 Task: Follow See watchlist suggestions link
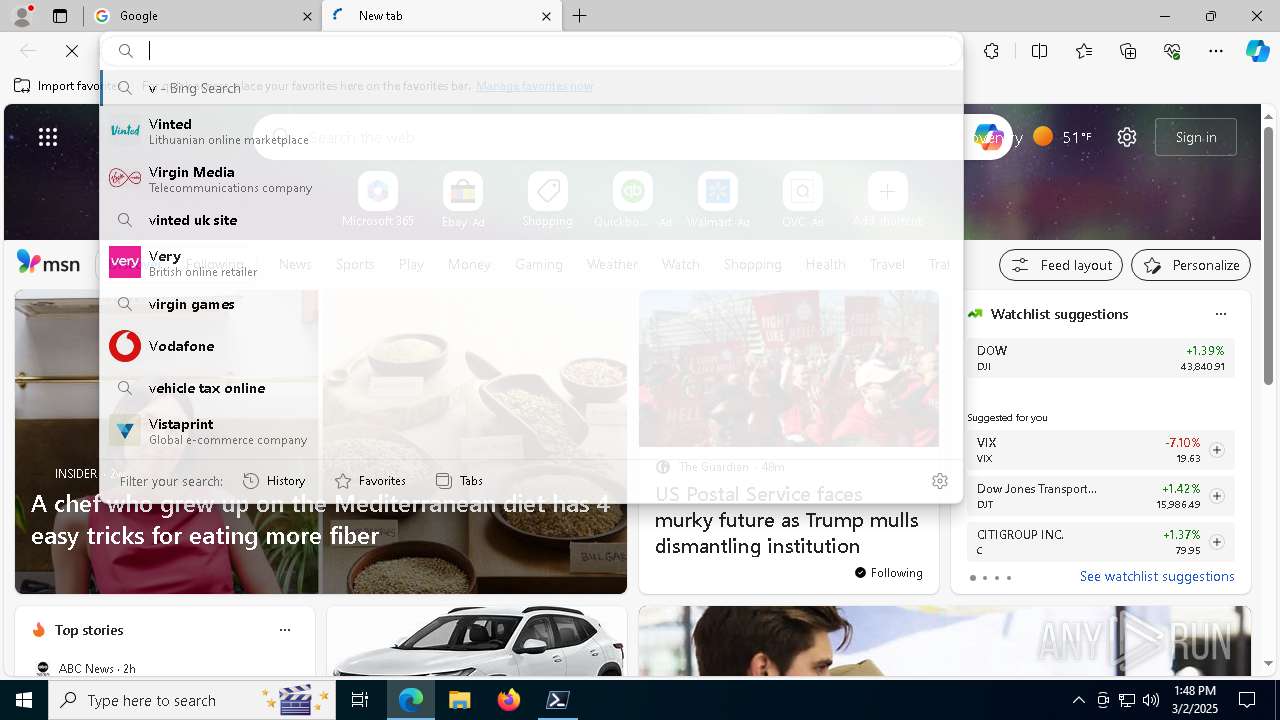(x=1157, y=576)
